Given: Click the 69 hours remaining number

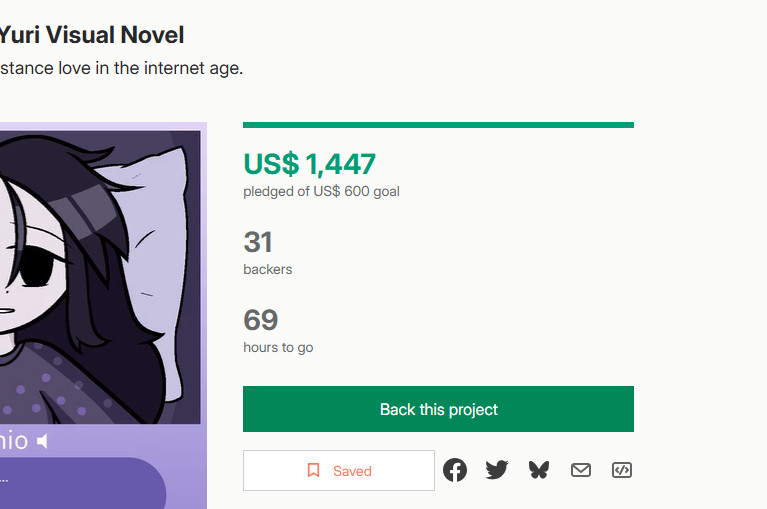Looking at the screenshot, I should coord(260,320).
